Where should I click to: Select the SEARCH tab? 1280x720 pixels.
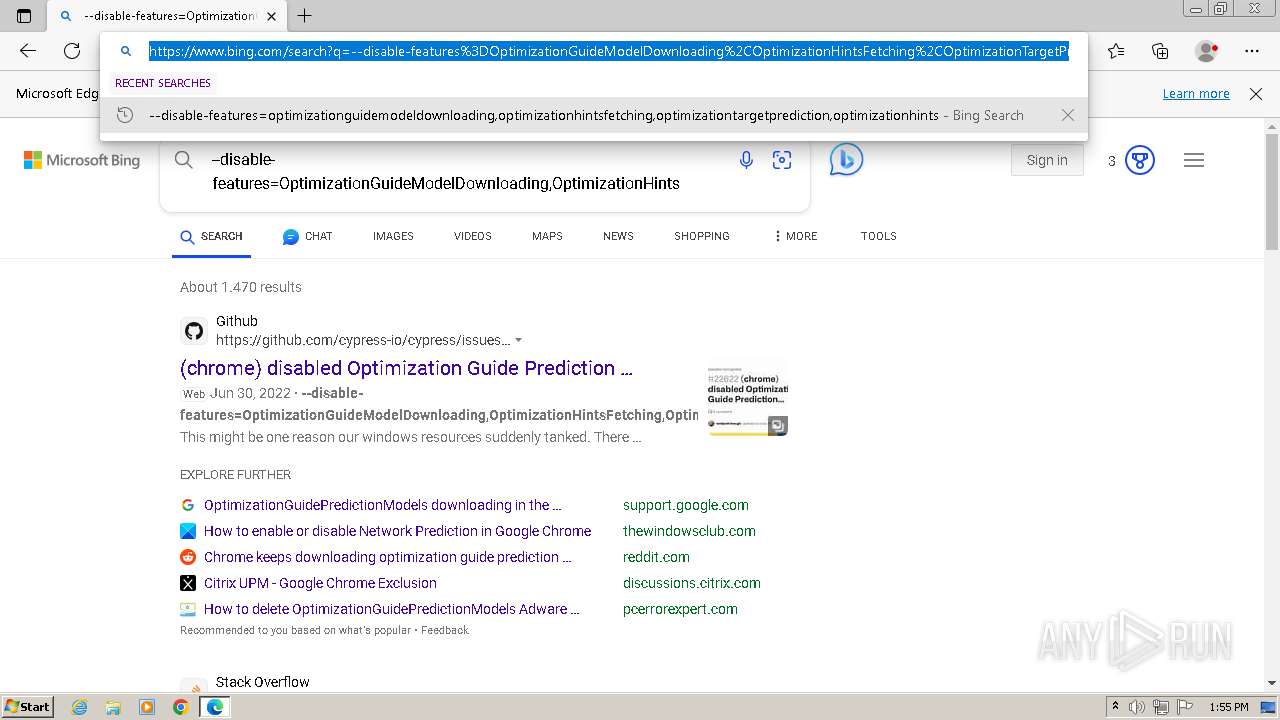click(x=211, y=237)
